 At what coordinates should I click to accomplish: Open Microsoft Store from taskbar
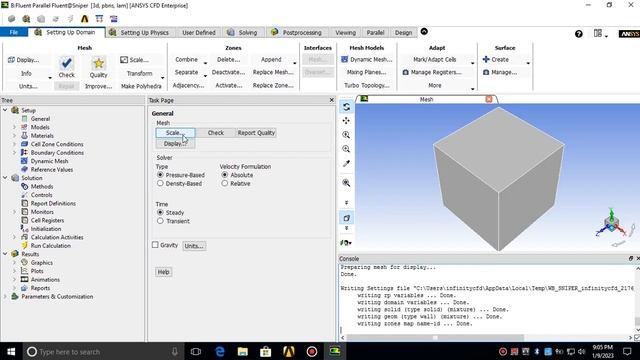pyautogui.click(x=266, y=351)
